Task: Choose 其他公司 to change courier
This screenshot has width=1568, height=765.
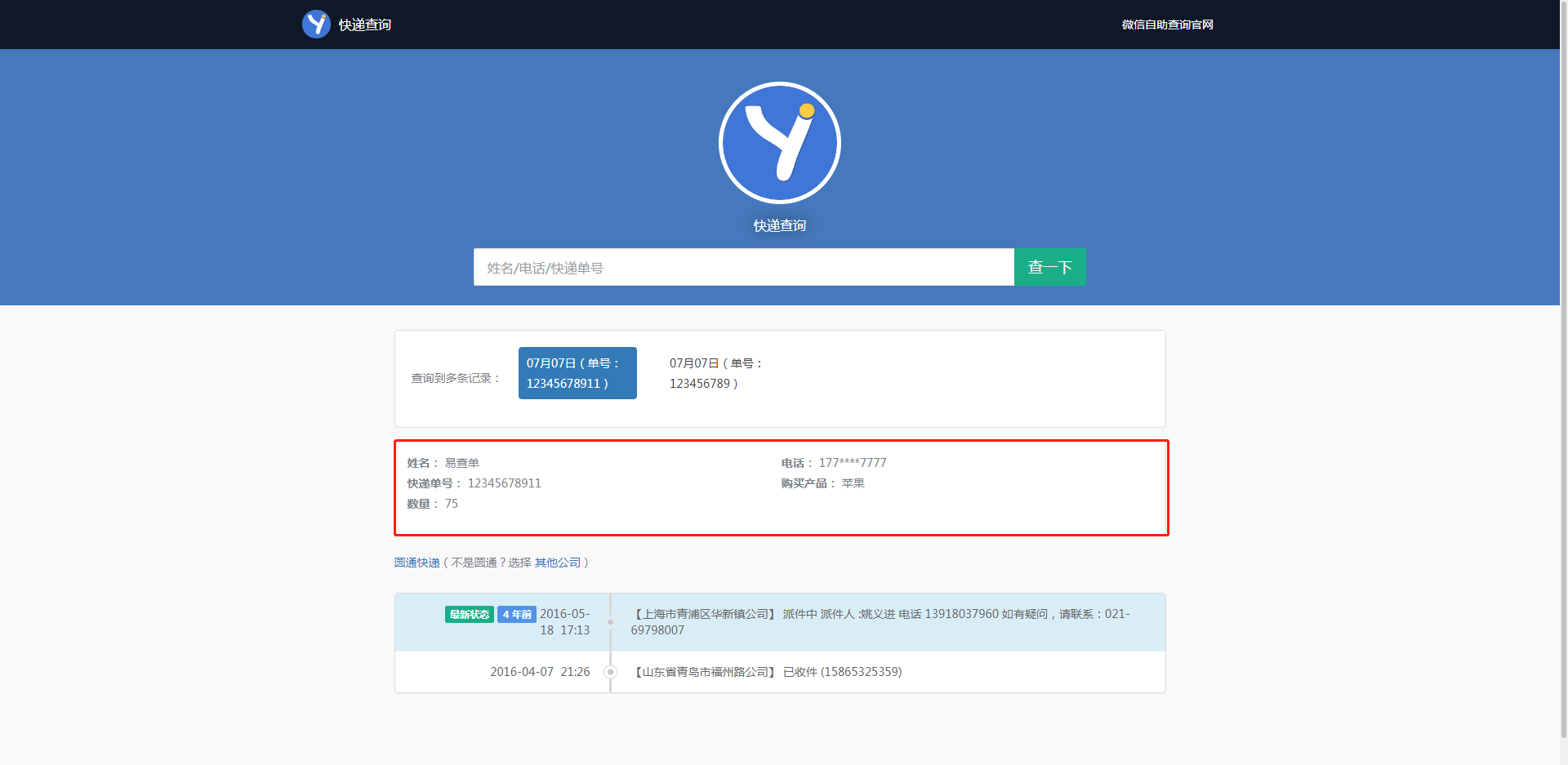Action: click(558, 563)
